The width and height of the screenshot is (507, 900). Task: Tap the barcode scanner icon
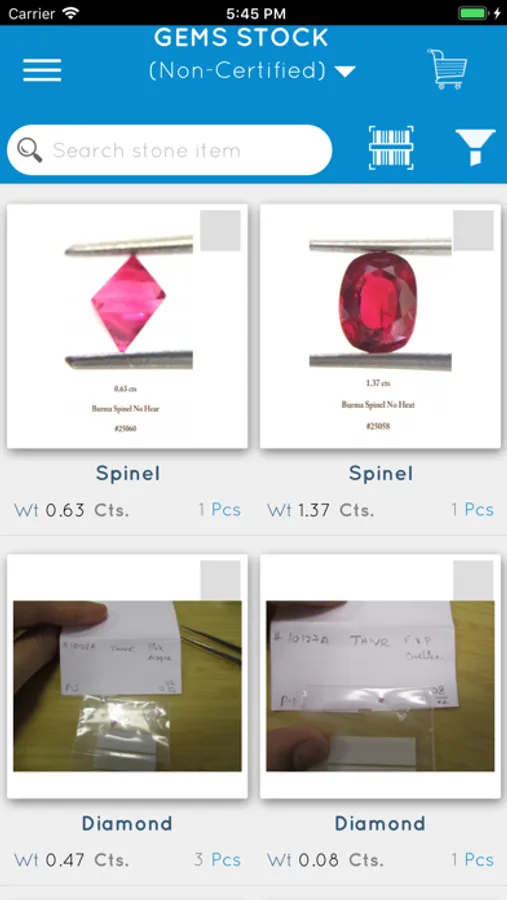pos(391,149)
